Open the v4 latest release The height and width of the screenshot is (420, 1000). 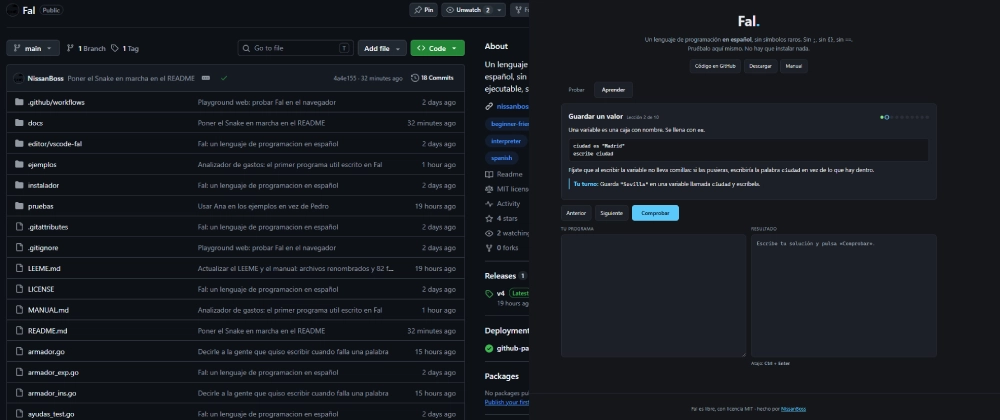(501, 293)
